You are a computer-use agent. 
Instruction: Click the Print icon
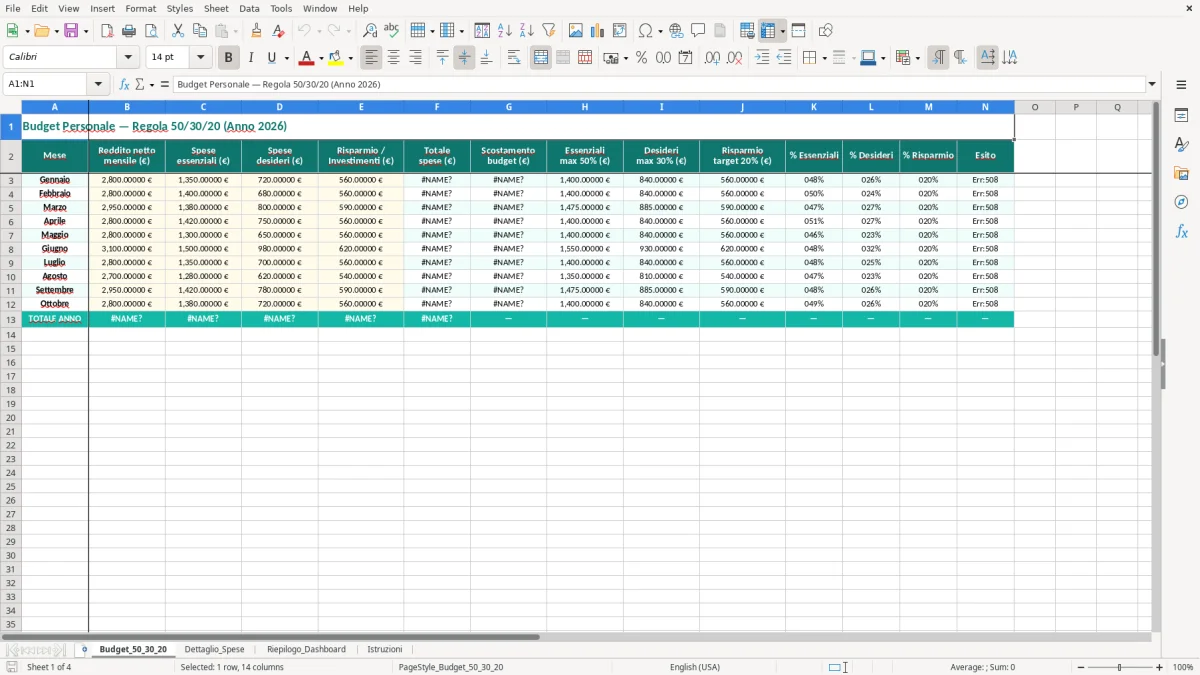pyautogui.click(x=129, y=31)
